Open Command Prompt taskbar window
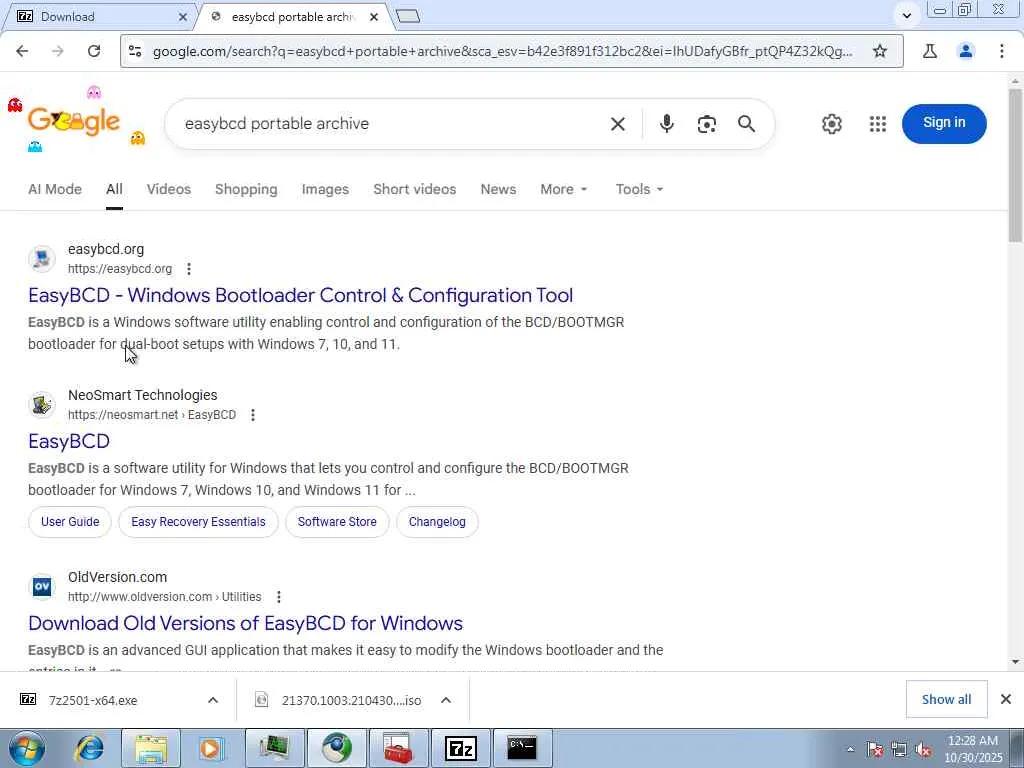Screen dimensions: 1024x768 click(522, 748)
